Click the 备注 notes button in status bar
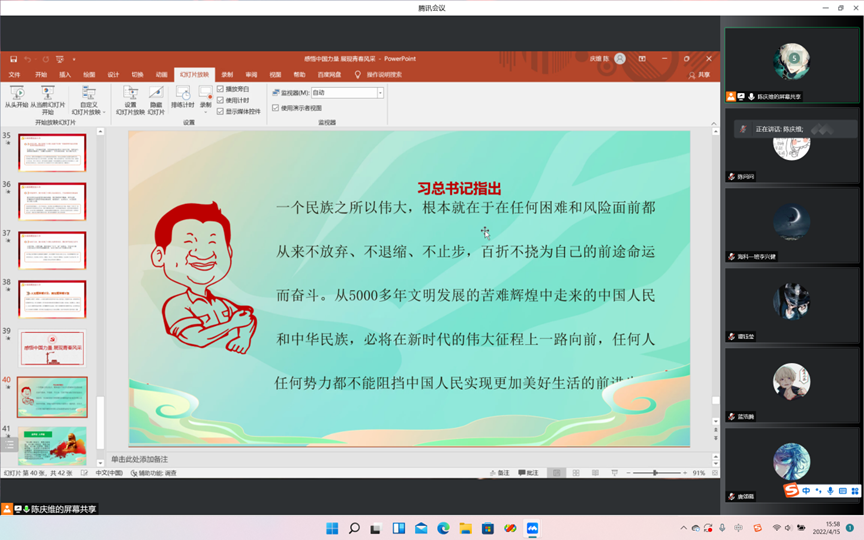Screen dimensions: 864x540 500,472
